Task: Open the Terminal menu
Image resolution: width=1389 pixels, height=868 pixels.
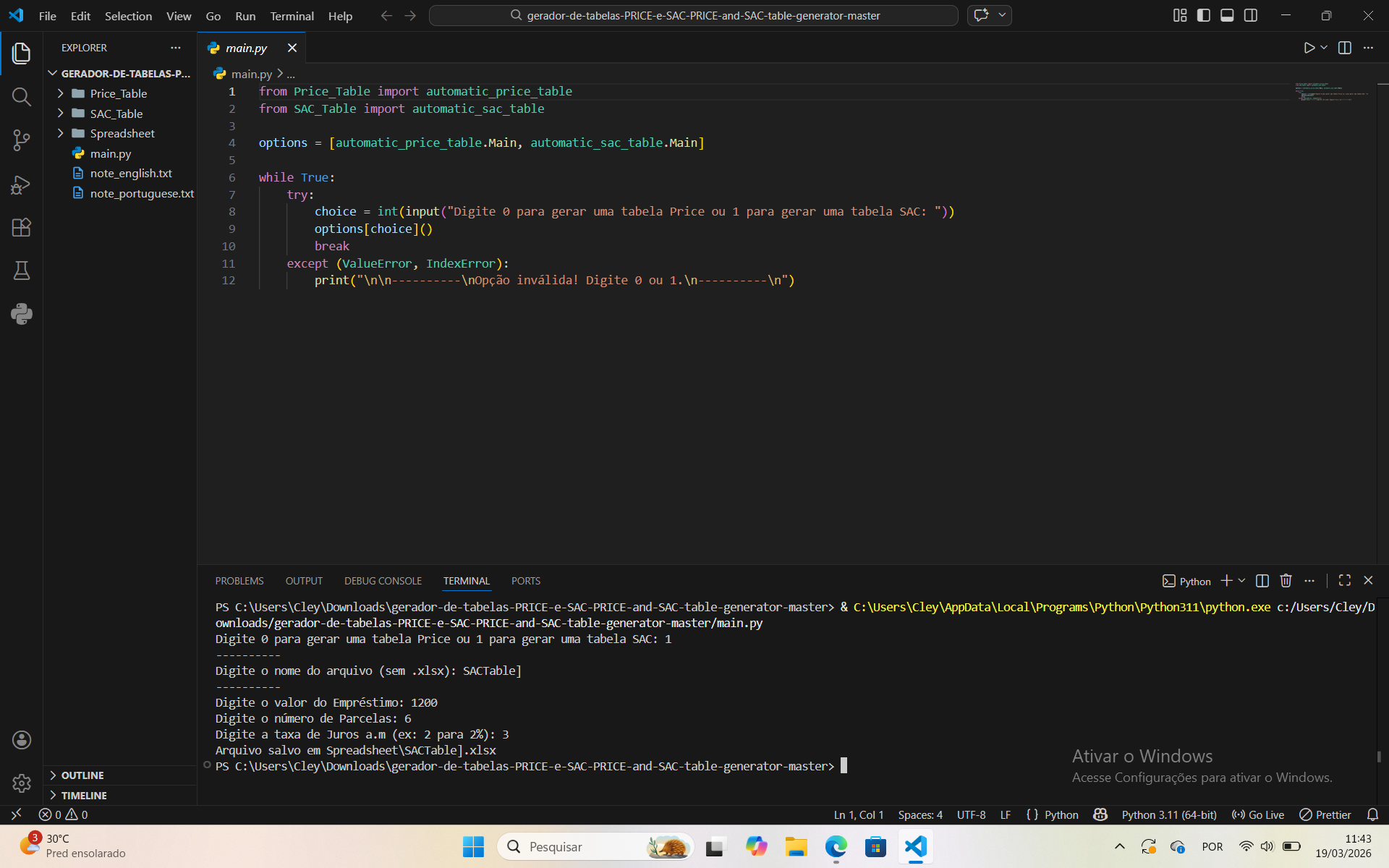Action: pos(292,16)
